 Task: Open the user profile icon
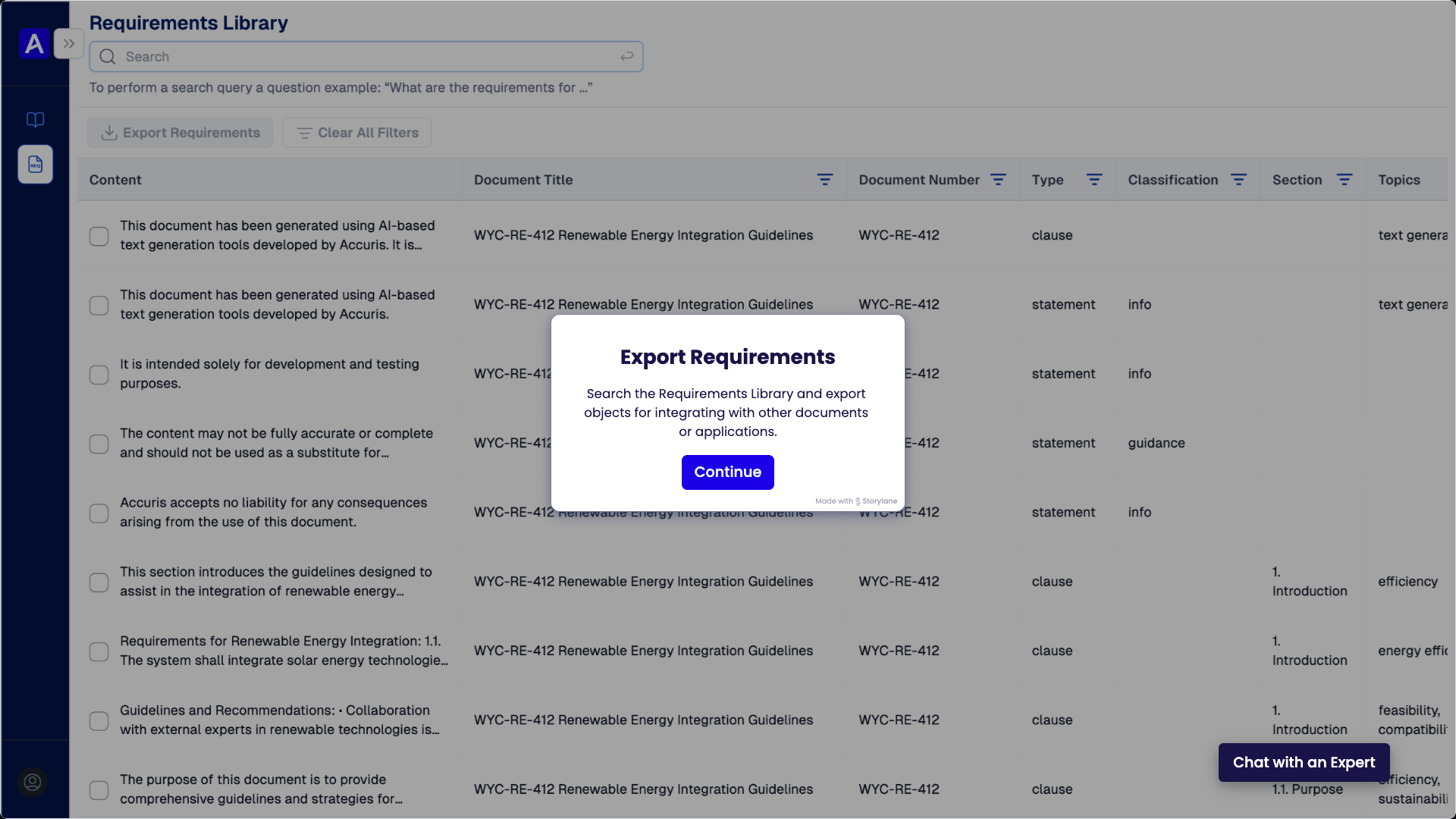click(33, 782)
